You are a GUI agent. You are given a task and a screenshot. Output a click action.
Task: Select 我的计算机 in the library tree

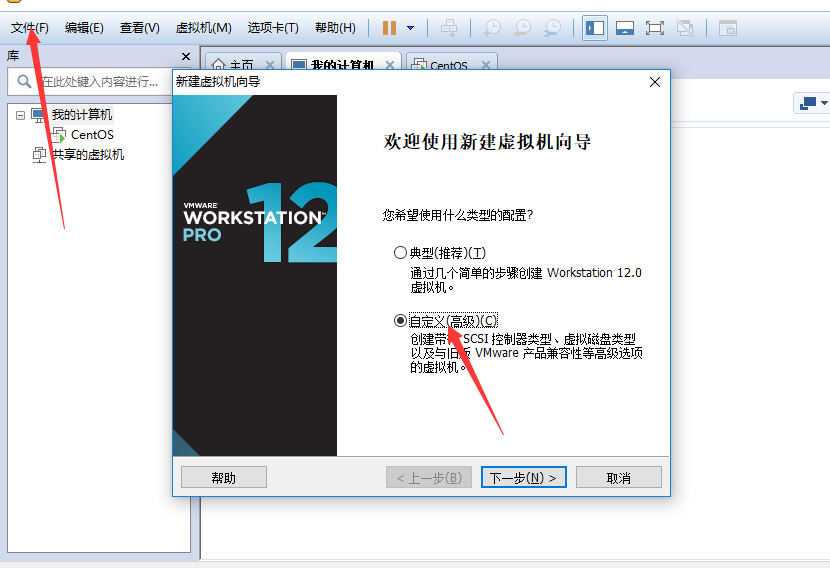tap(82, 114)
